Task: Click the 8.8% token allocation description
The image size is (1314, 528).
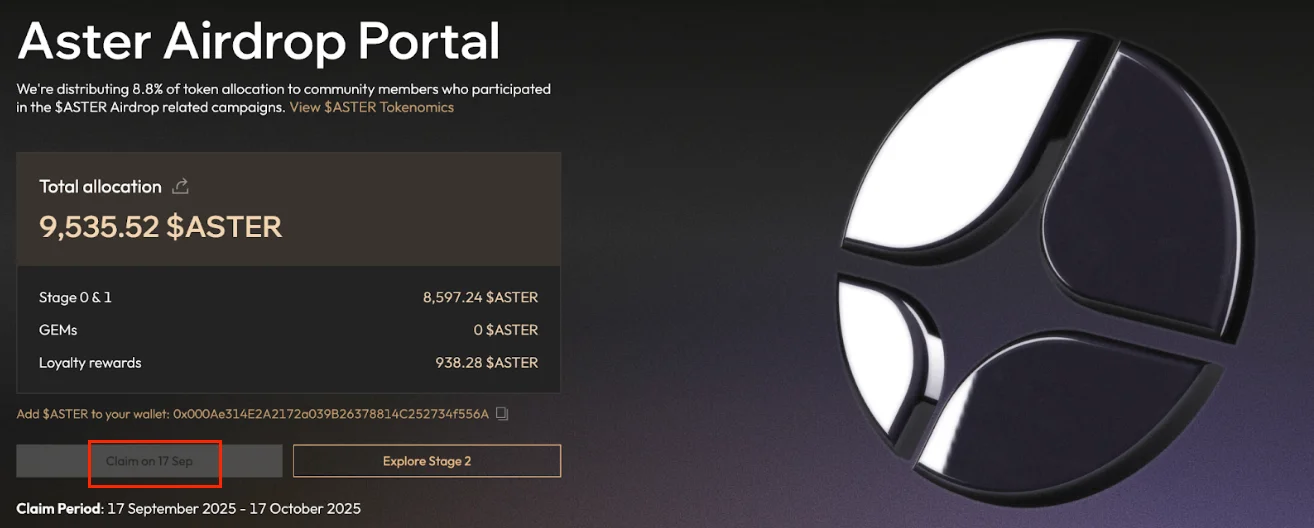Action: click(283, 89)
